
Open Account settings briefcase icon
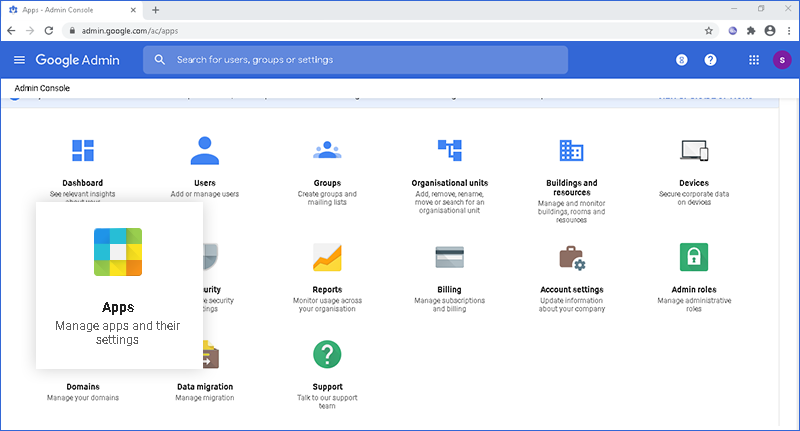[x=571, y=257]
